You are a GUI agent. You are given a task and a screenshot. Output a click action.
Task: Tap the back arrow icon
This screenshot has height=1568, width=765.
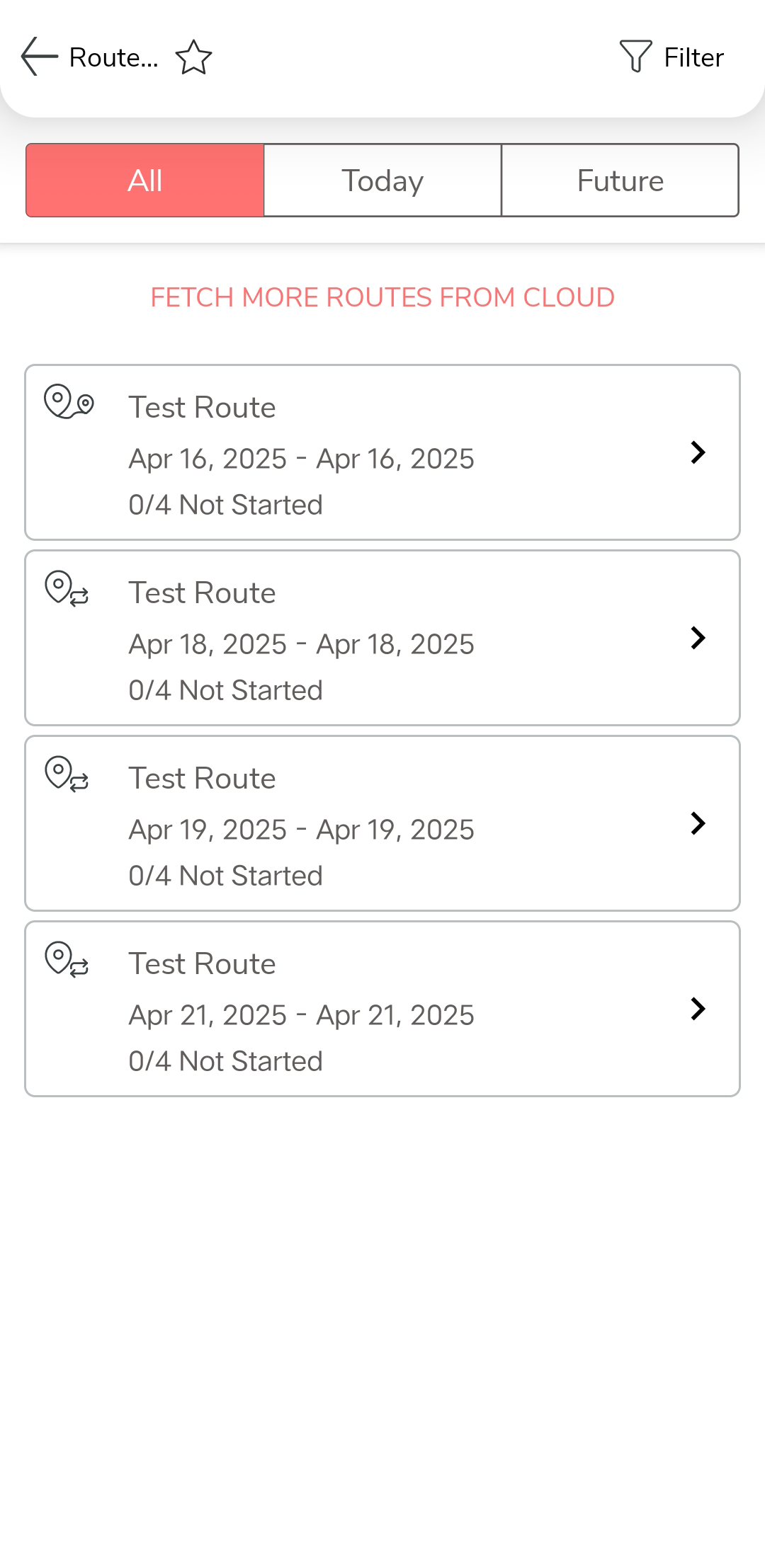[39, 57]
